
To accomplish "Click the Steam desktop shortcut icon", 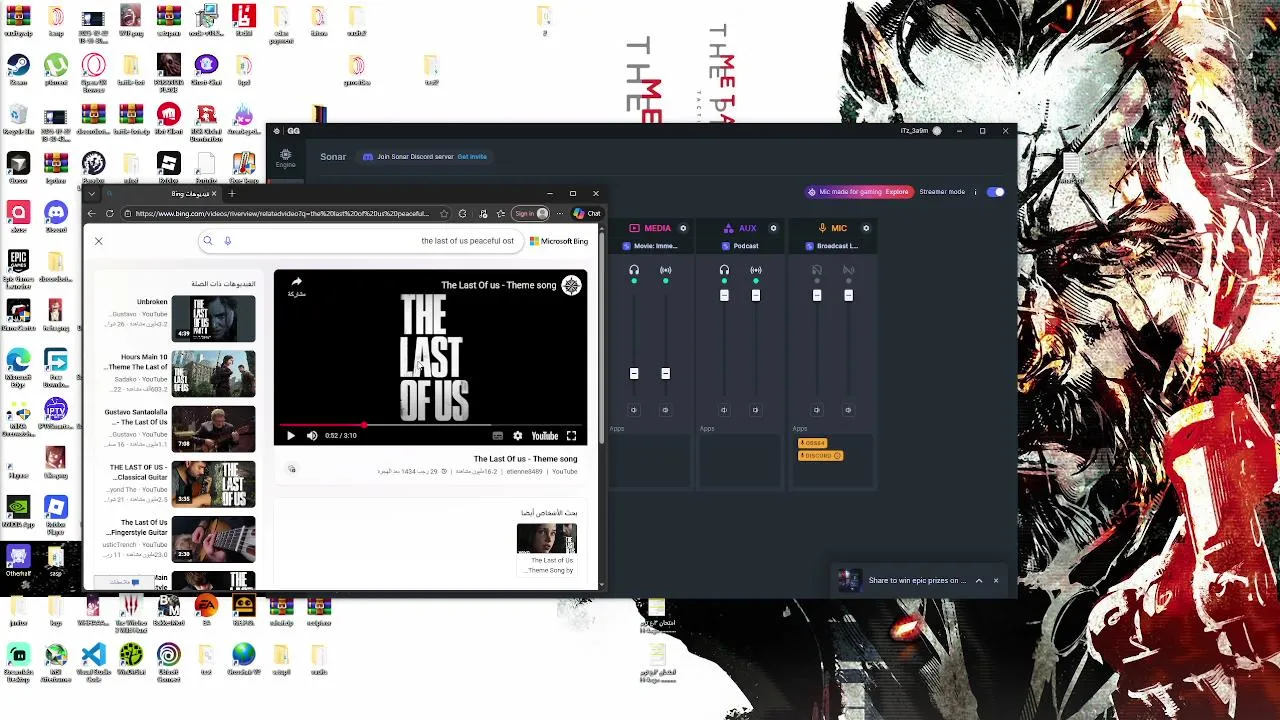I will 18,65.
